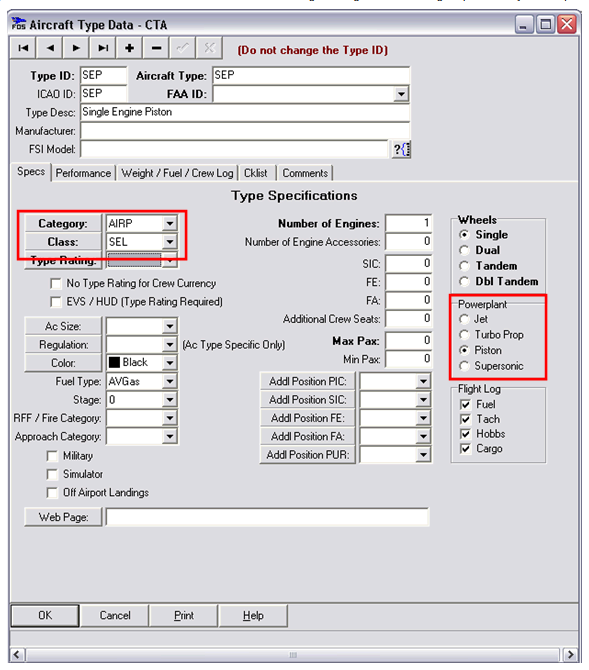Screen dimensions: 589x670
Task: Open Approach Category dropdown
Action: 170,437
